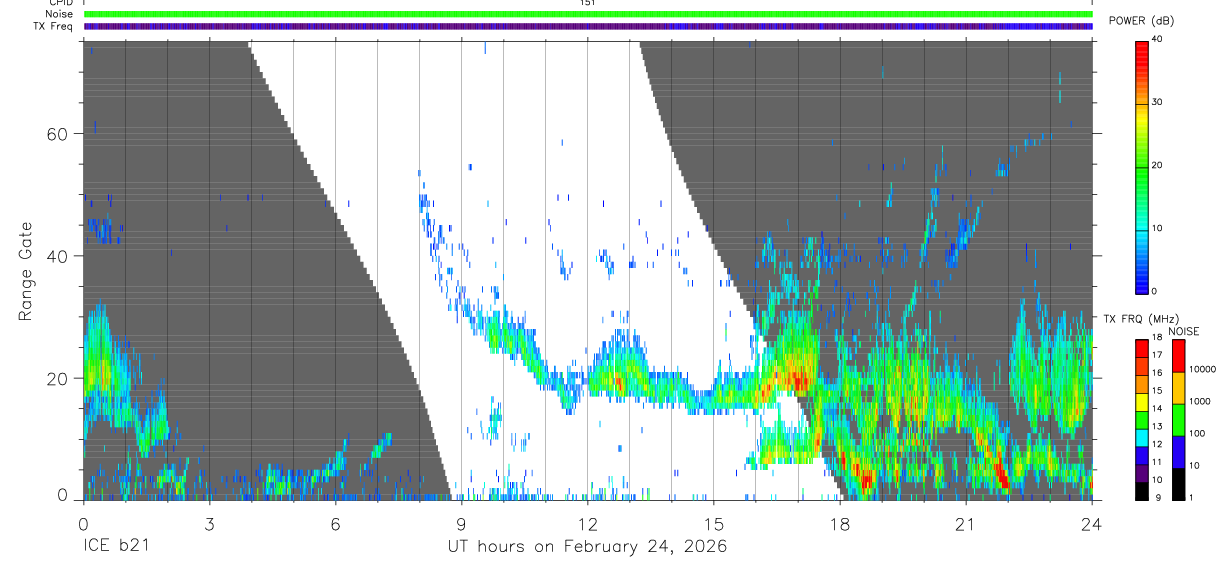The width and height of the screenshot is (1228, 567).
Task: Click the 'TX Freq' row label at top left
Action: coord(53,26)
